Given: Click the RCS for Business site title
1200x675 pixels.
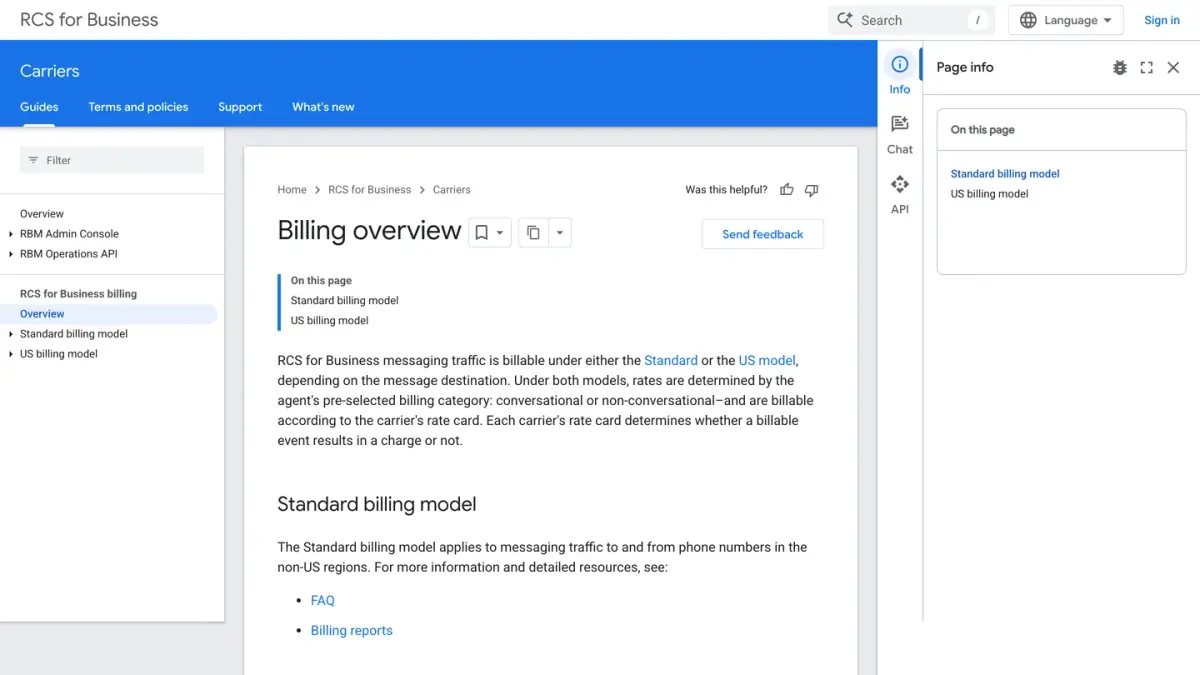Looking at the screenshot, I should coord(89,20).
